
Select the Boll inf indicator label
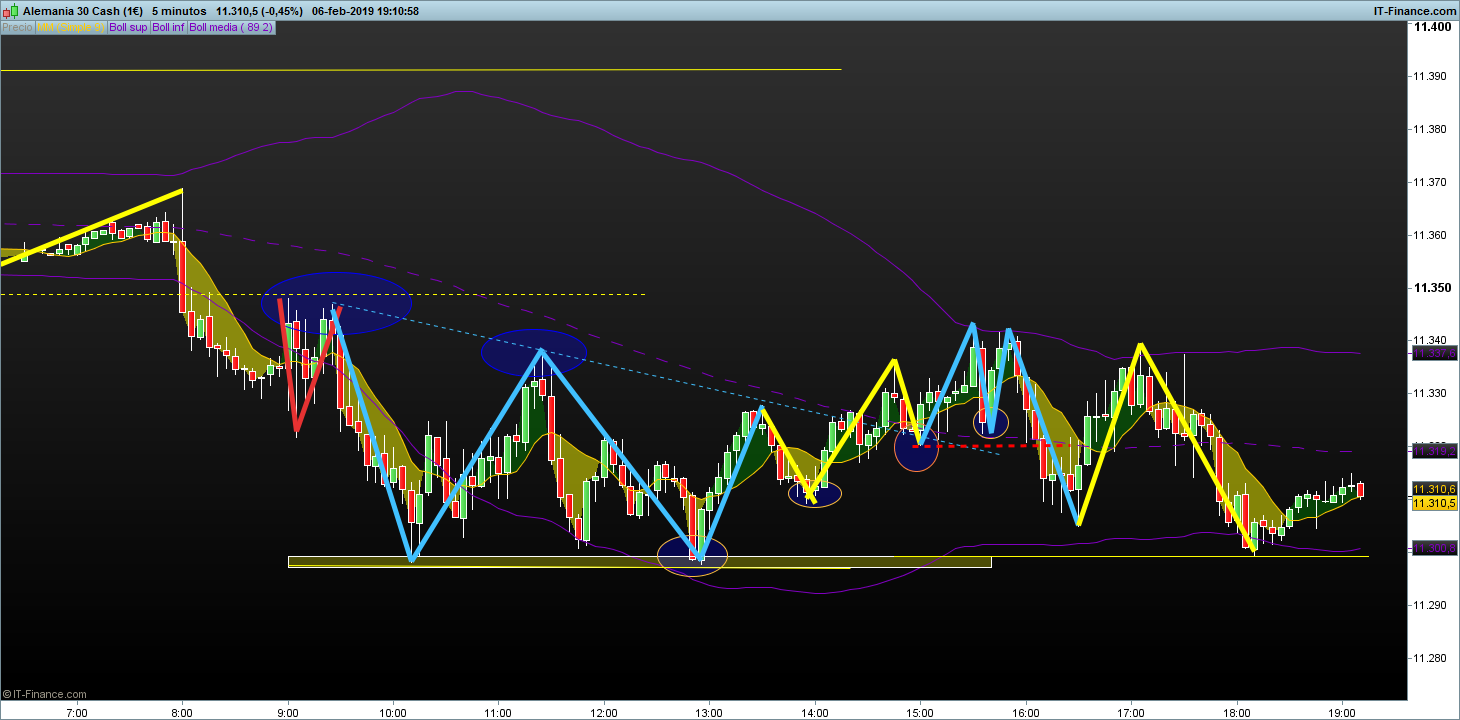tap(168, 27)
